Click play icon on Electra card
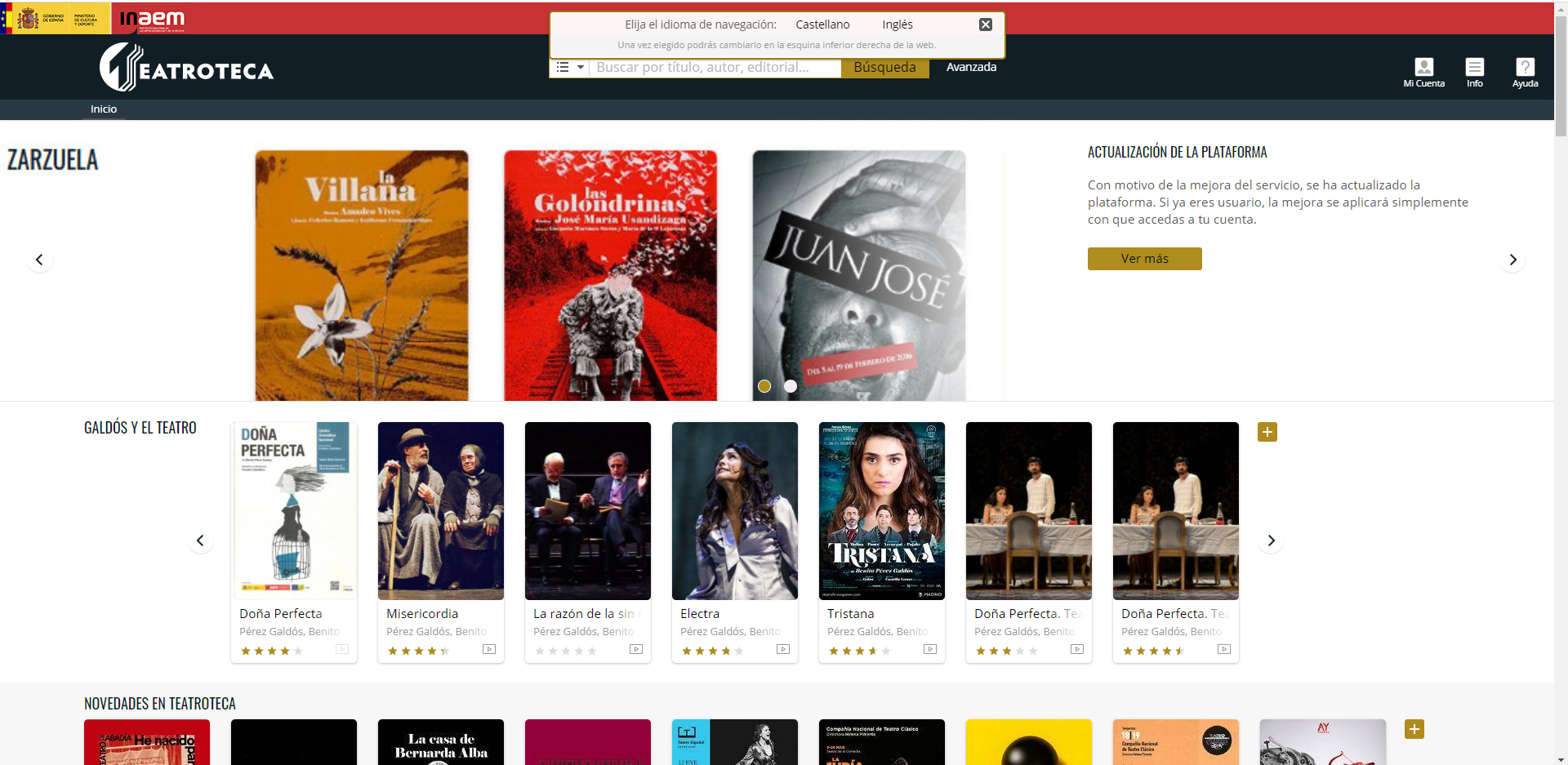The height and width of the screenshot is (765, 1568). [783, 650]
